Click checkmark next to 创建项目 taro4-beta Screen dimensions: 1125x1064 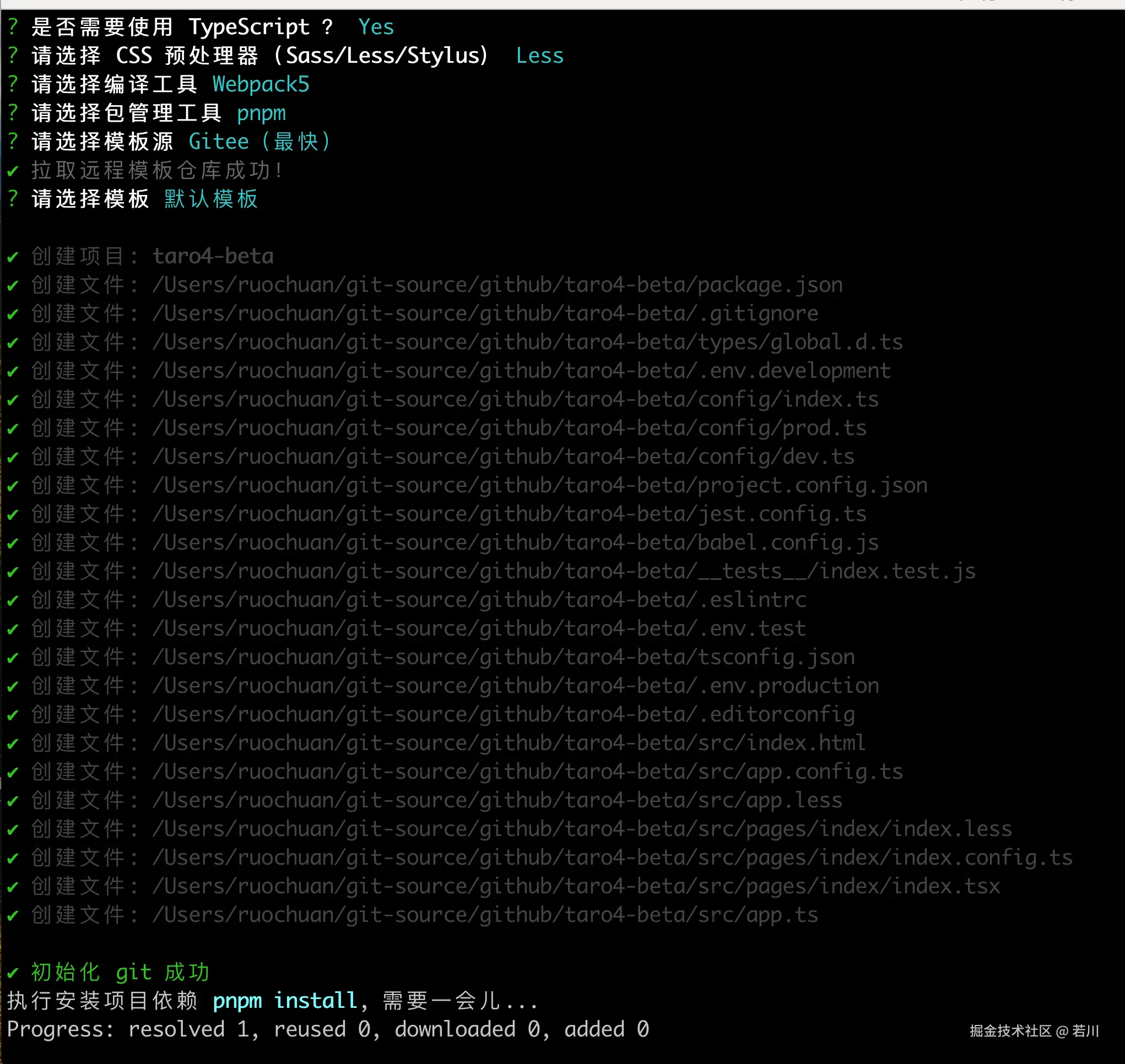pos(13,257)
